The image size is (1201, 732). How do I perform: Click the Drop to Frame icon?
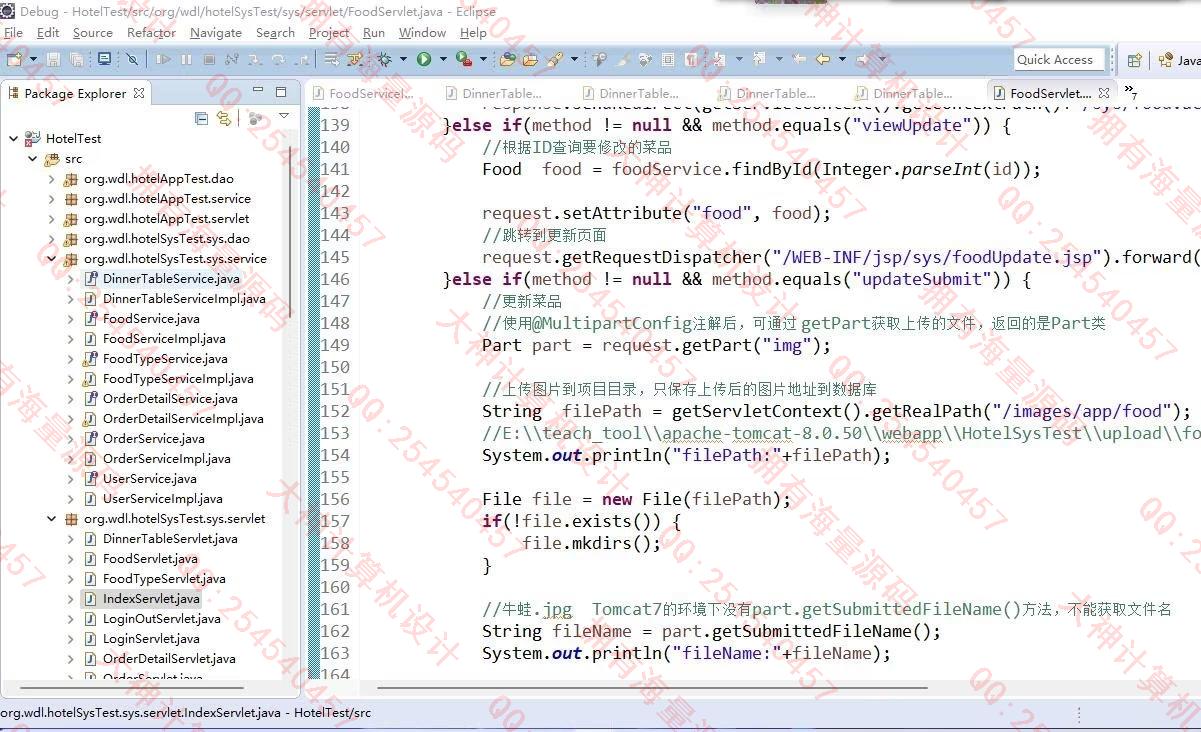tap(330, 60)
